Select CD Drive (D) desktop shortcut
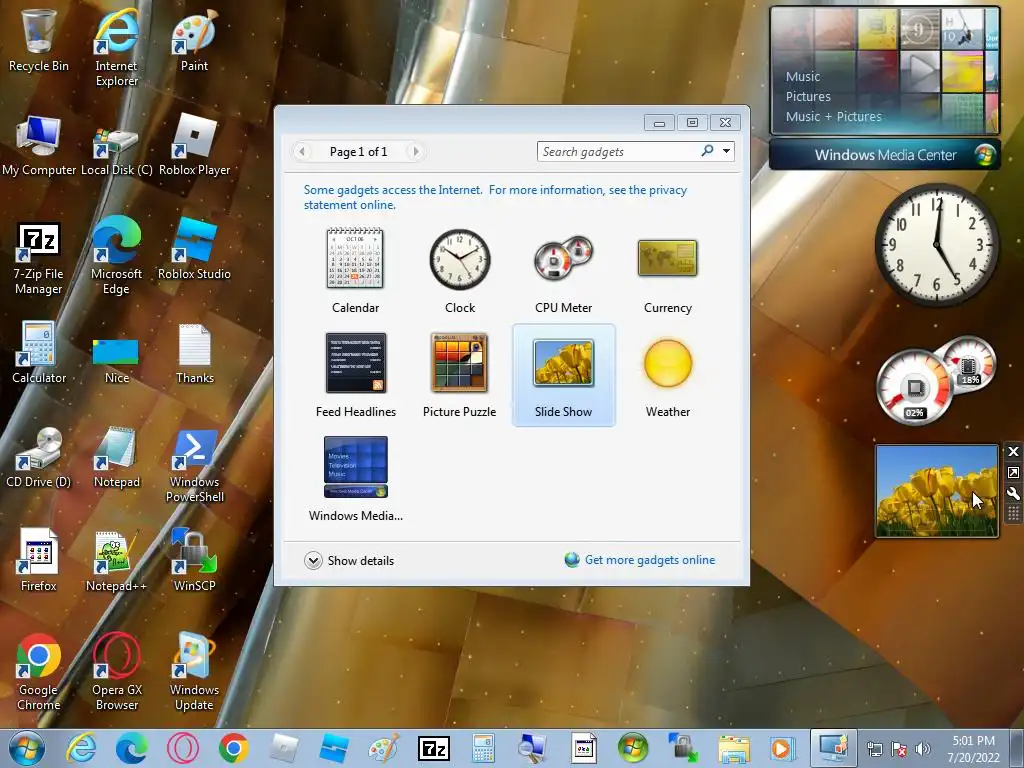This screenshot has width=1024, height=768. click(39, 457)
